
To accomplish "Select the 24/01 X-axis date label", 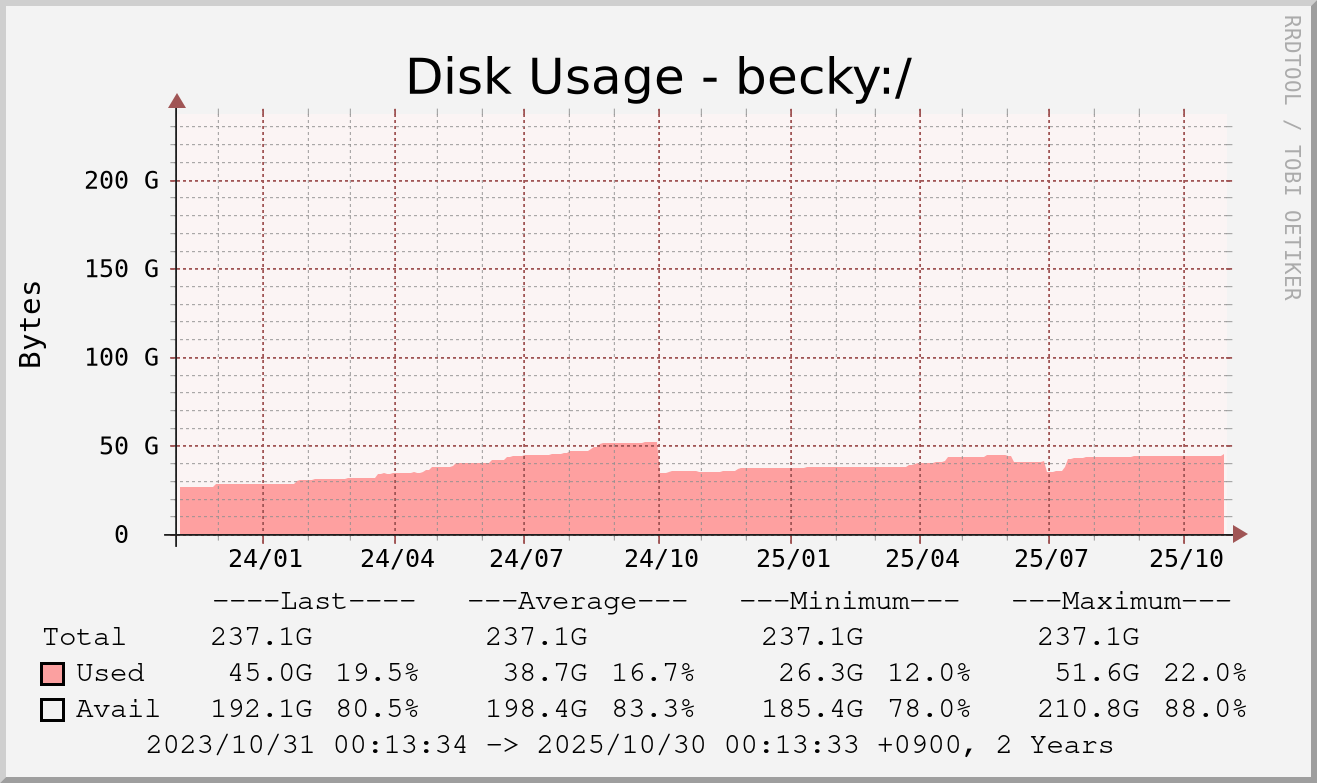I will pyautogui.click(x=264, y=559).
